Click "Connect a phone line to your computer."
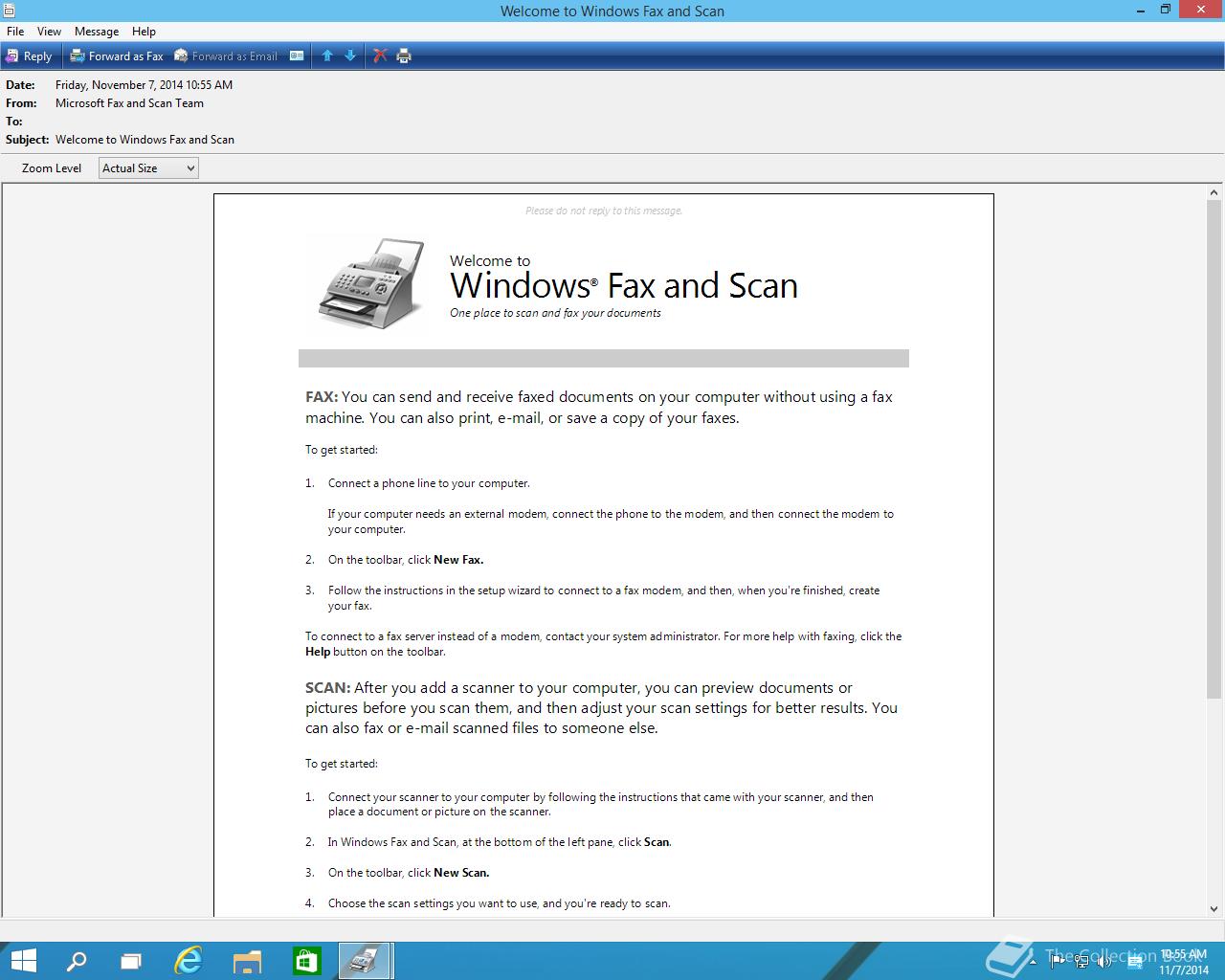Screen dimensions: 1225x980 pos(429,483)
